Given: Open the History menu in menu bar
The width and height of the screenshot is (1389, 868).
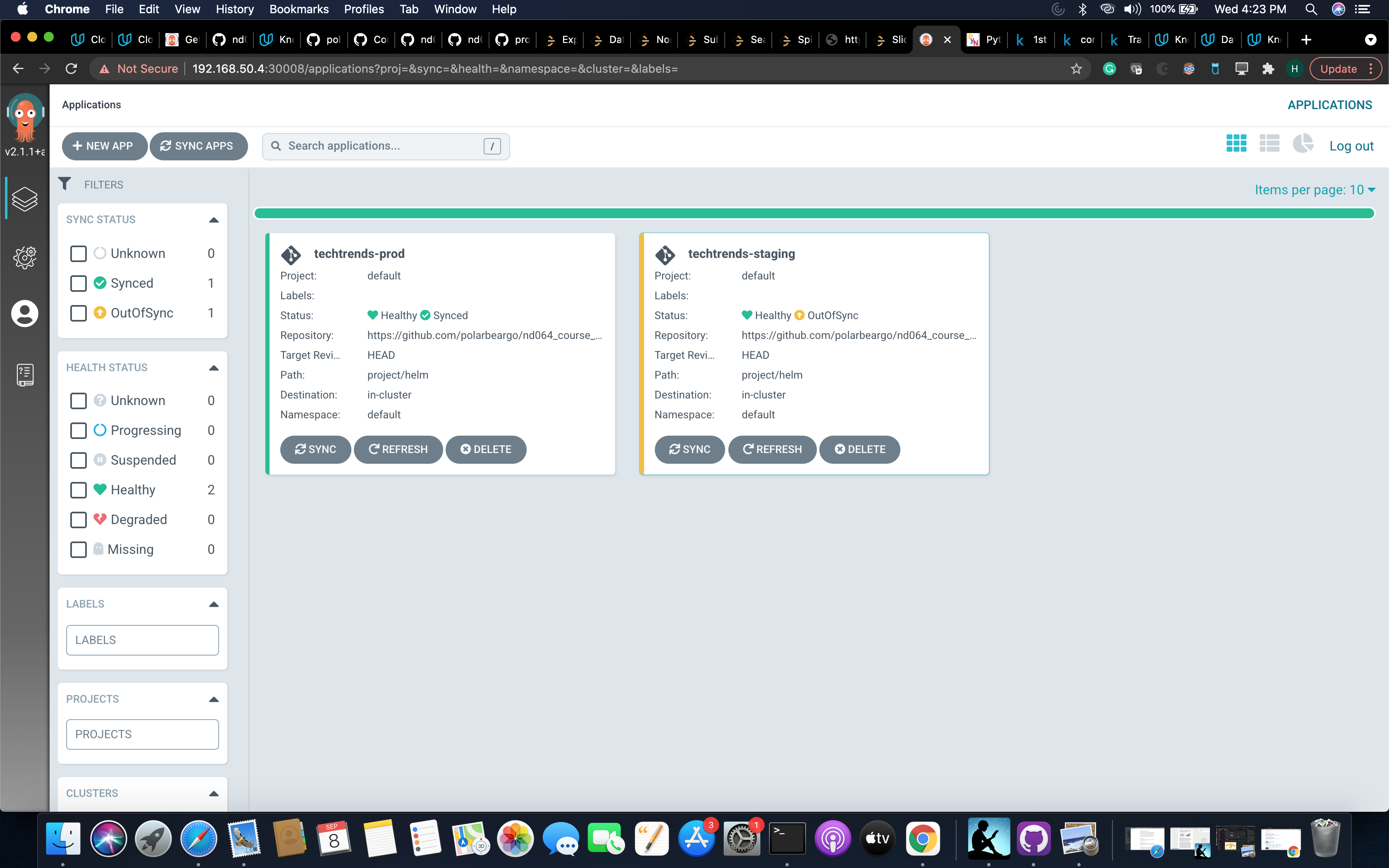Looking at the screenshot, I should pyautogui.click(x=234, y=9).
